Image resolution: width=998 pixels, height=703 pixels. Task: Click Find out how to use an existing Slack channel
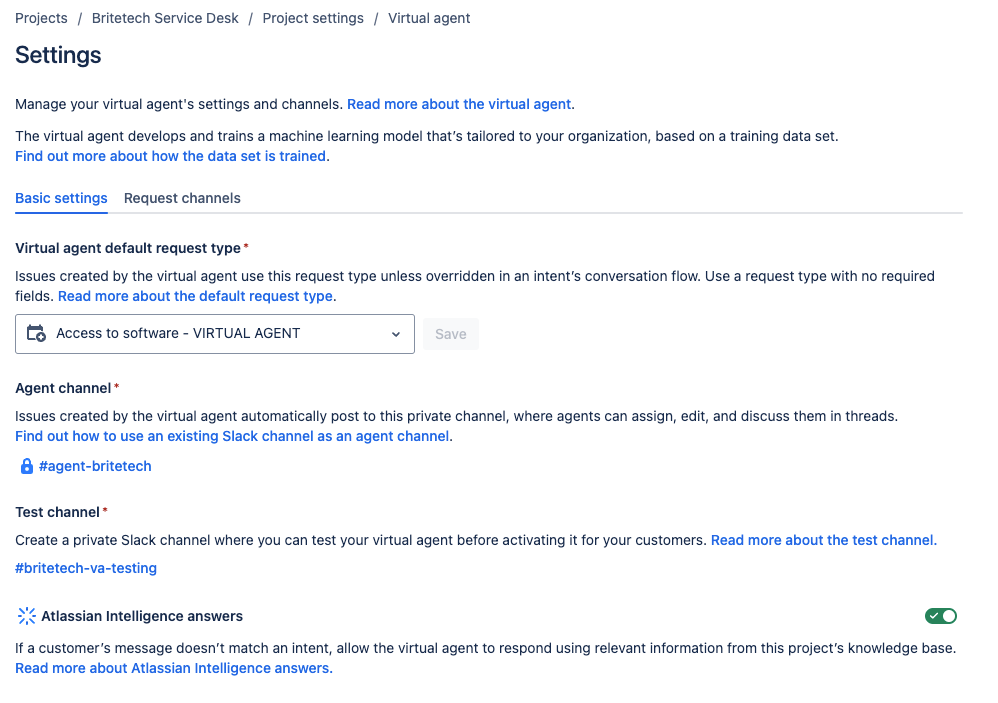tap(232, 435)
